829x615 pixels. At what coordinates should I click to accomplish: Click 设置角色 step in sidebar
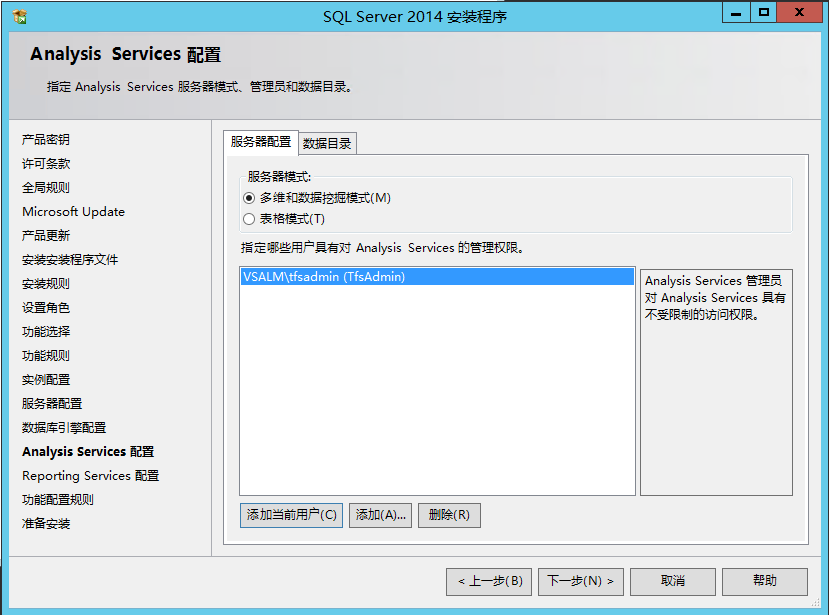click(46, 308)
